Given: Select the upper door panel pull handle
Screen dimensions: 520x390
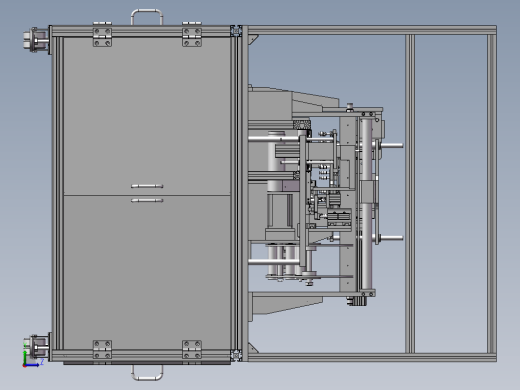Looking at the screenshot, I should coord(147,186).
